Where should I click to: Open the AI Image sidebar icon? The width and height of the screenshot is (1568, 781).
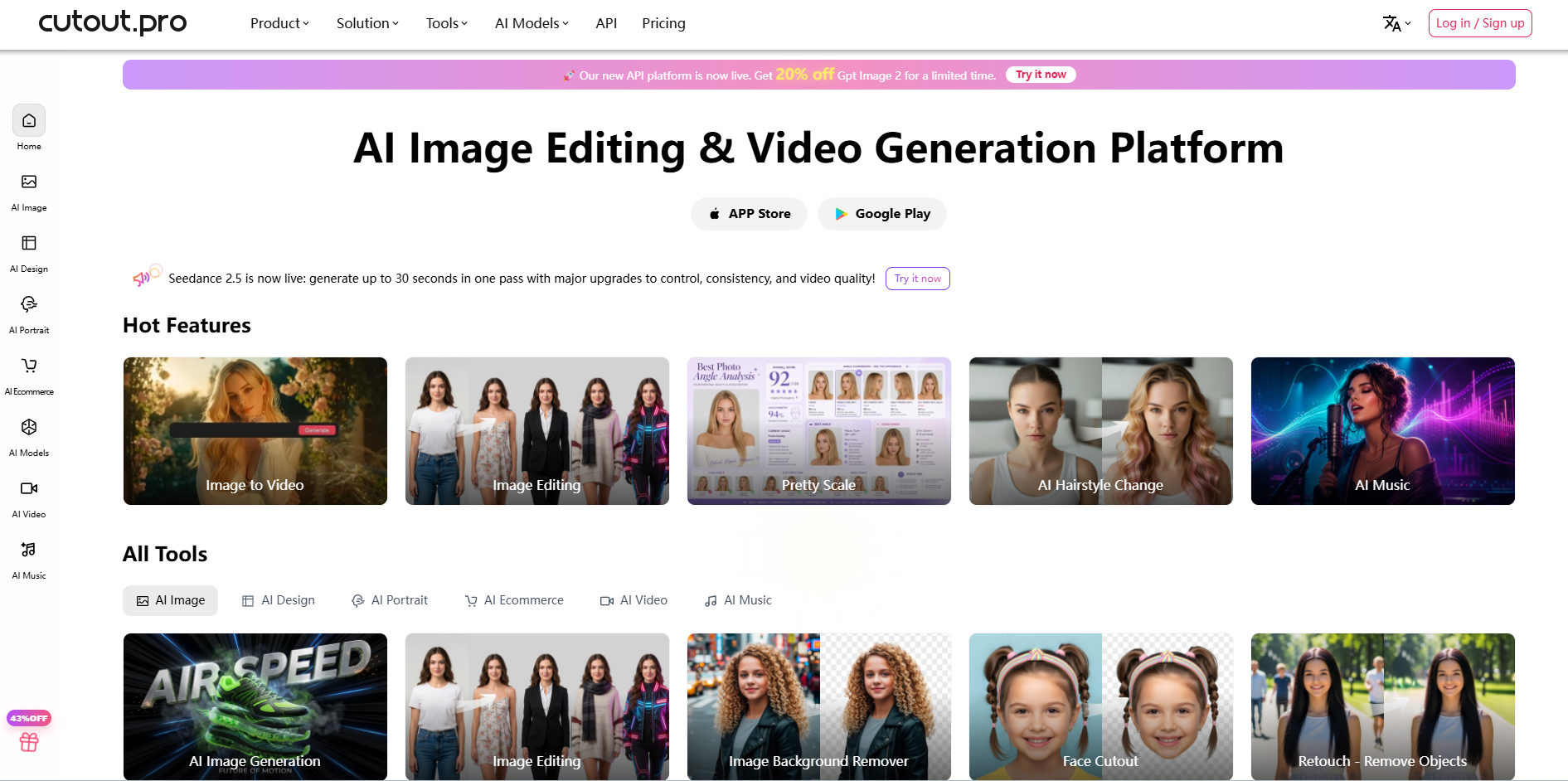tap(29, 182)
